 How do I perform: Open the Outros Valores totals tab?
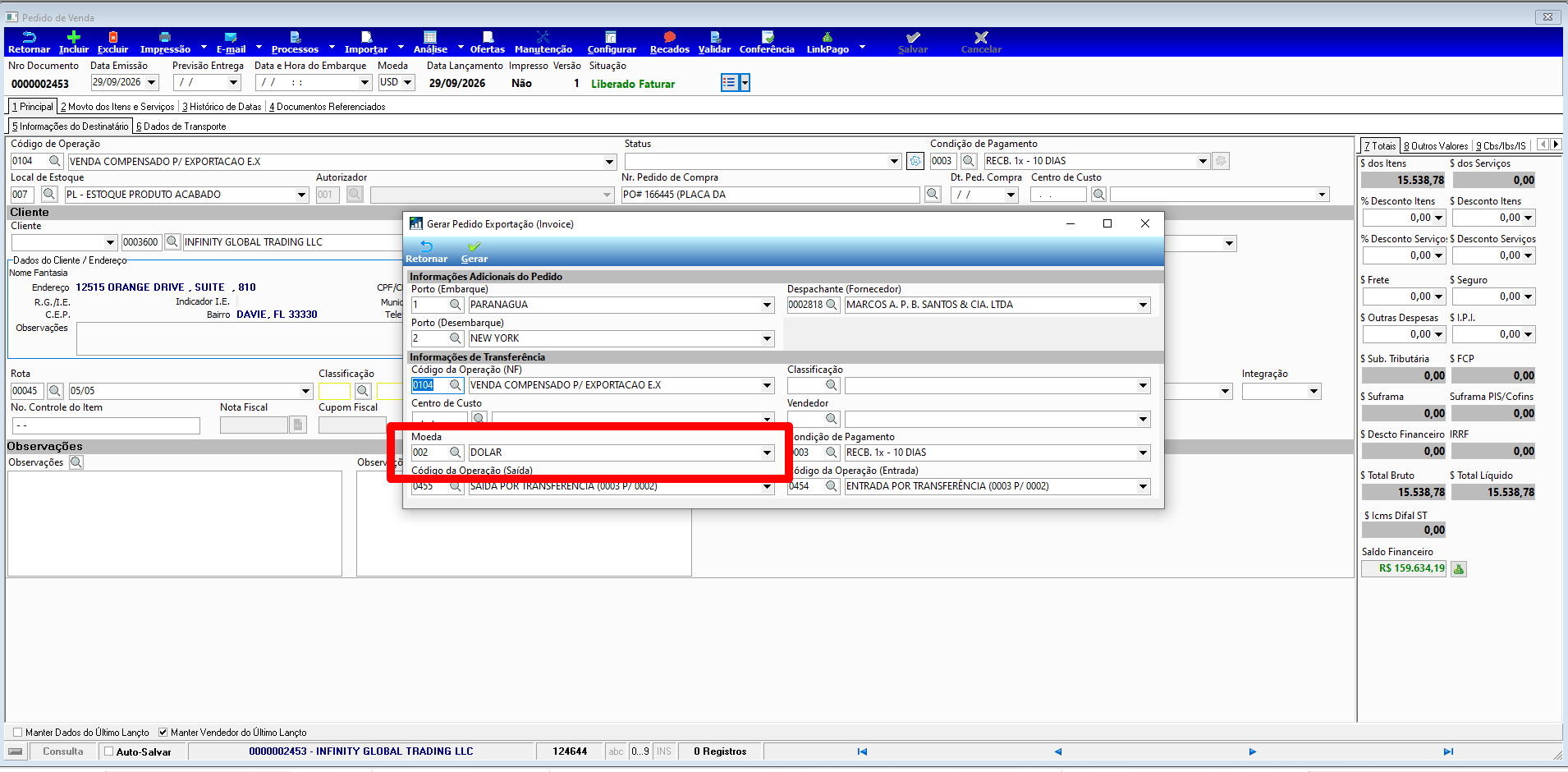(x=1436, y=146)
